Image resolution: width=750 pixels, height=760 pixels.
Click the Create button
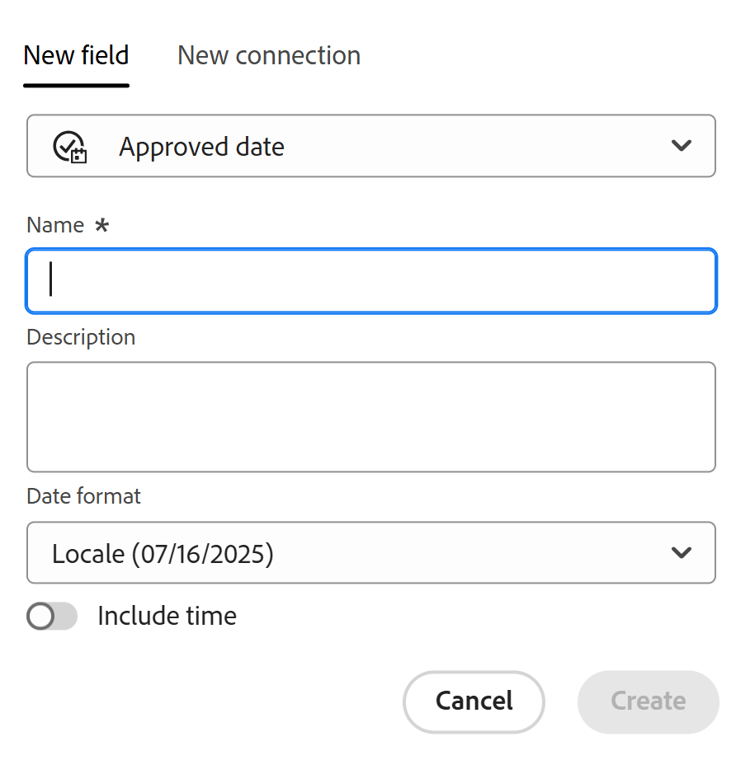[648, 701]
